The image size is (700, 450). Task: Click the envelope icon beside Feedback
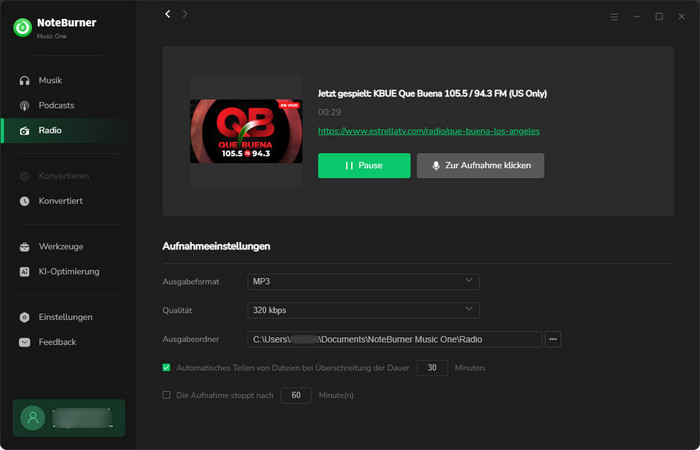tap(25, 342)
